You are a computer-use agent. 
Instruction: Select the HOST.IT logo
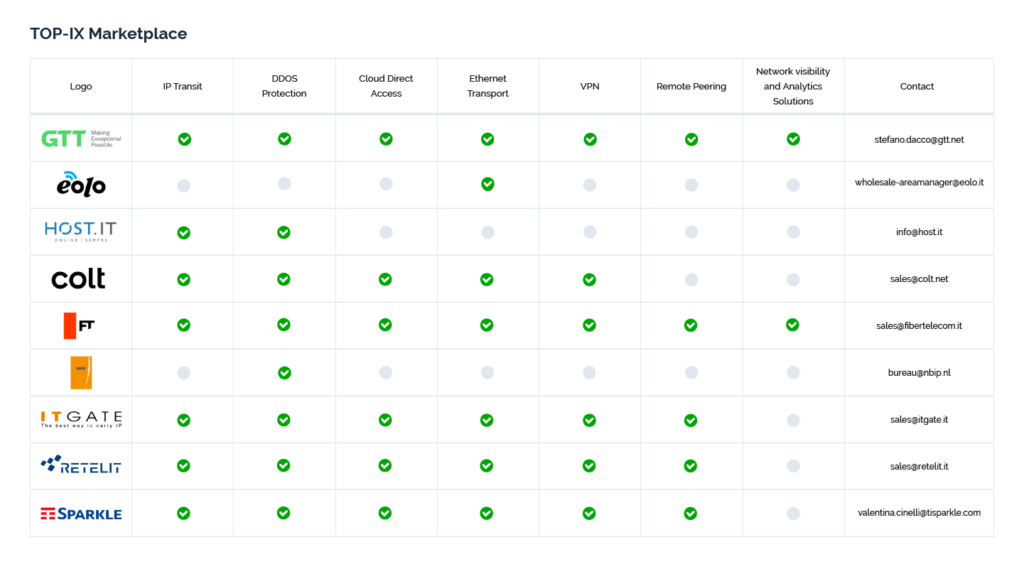point(81,231)
